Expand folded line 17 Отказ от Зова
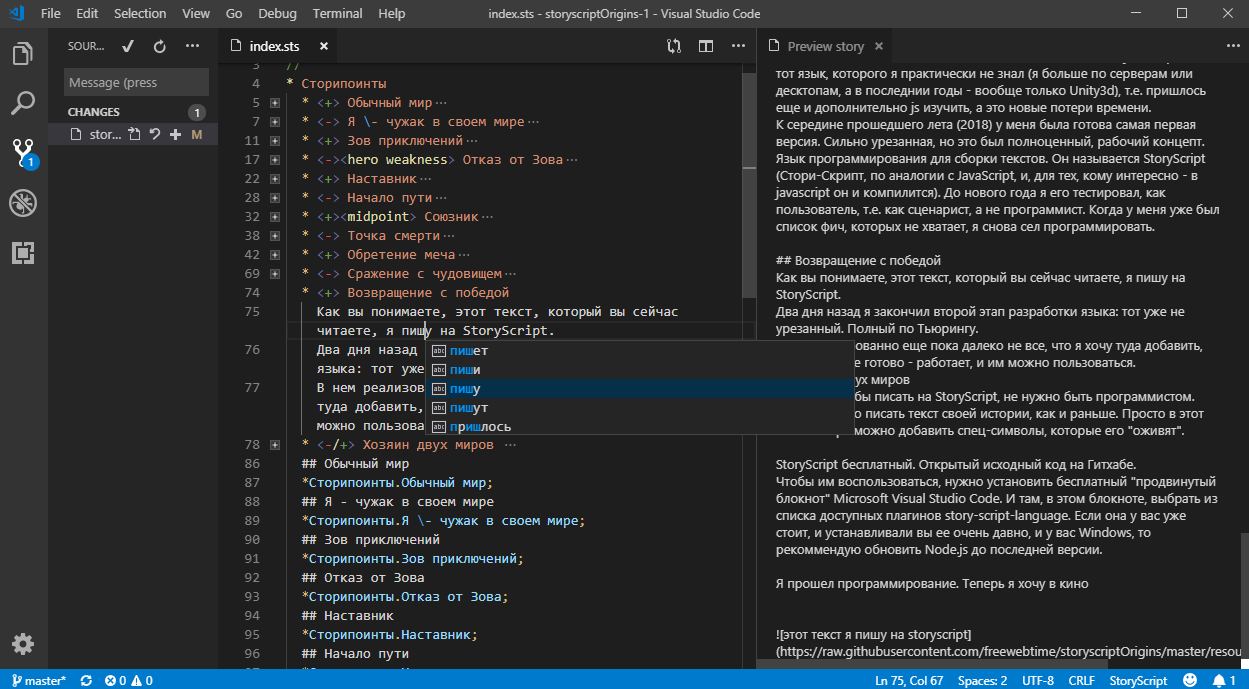The width and height of the screenshot is (1249, 689). [274, 160]
